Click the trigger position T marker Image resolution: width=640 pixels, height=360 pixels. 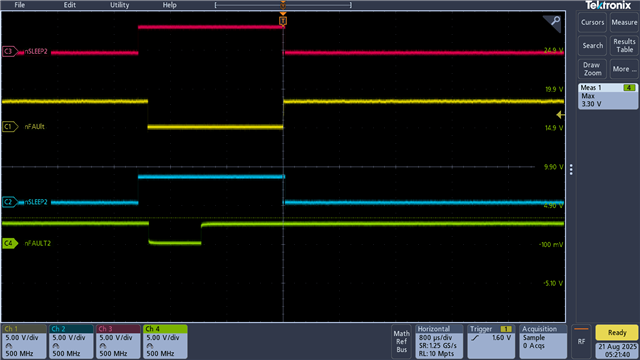click(x=283, y=20)
